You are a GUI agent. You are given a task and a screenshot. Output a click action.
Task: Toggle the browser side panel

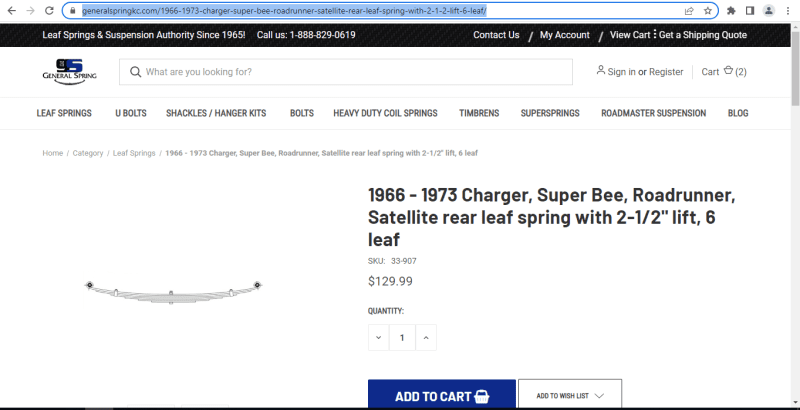749,10
